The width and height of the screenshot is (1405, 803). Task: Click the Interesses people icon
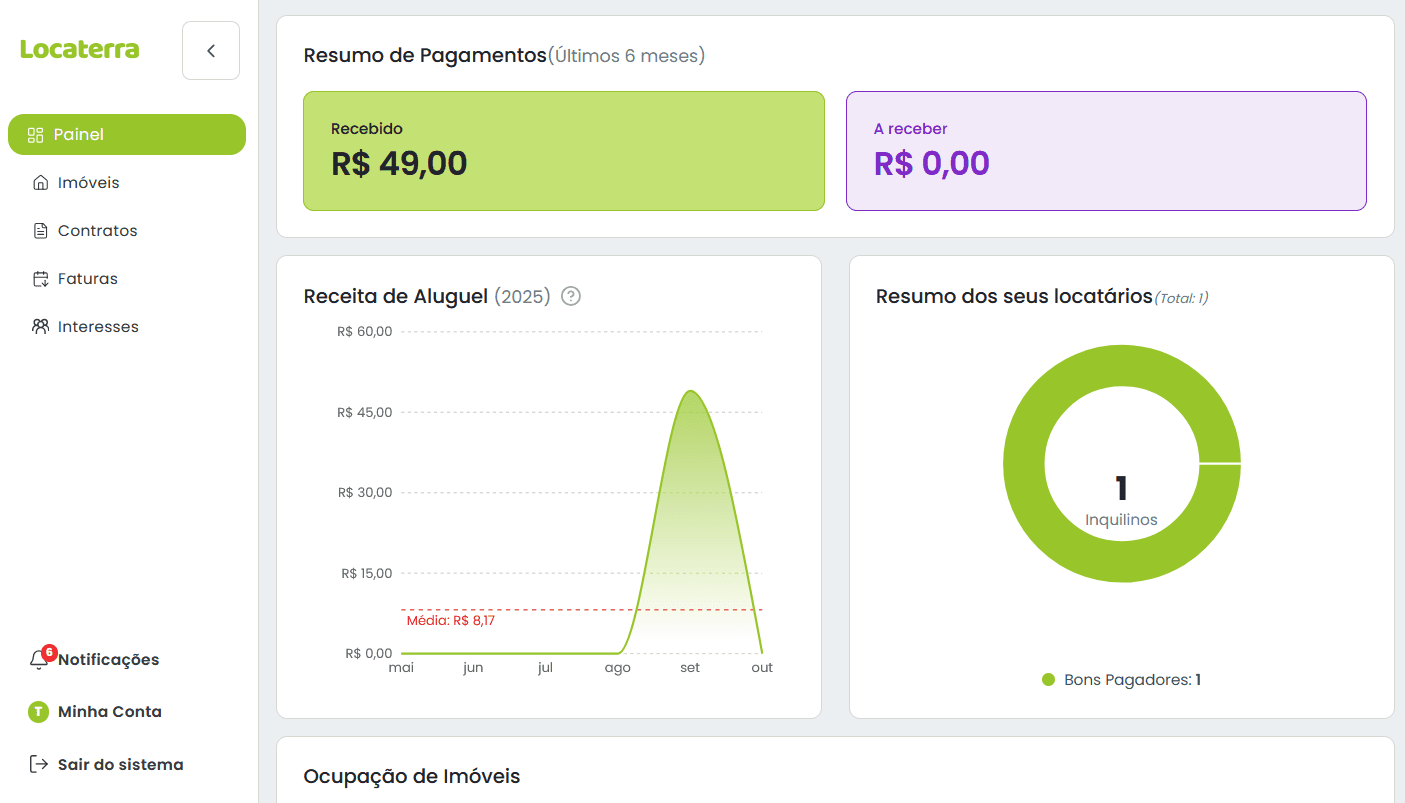(x=40, y=327)
